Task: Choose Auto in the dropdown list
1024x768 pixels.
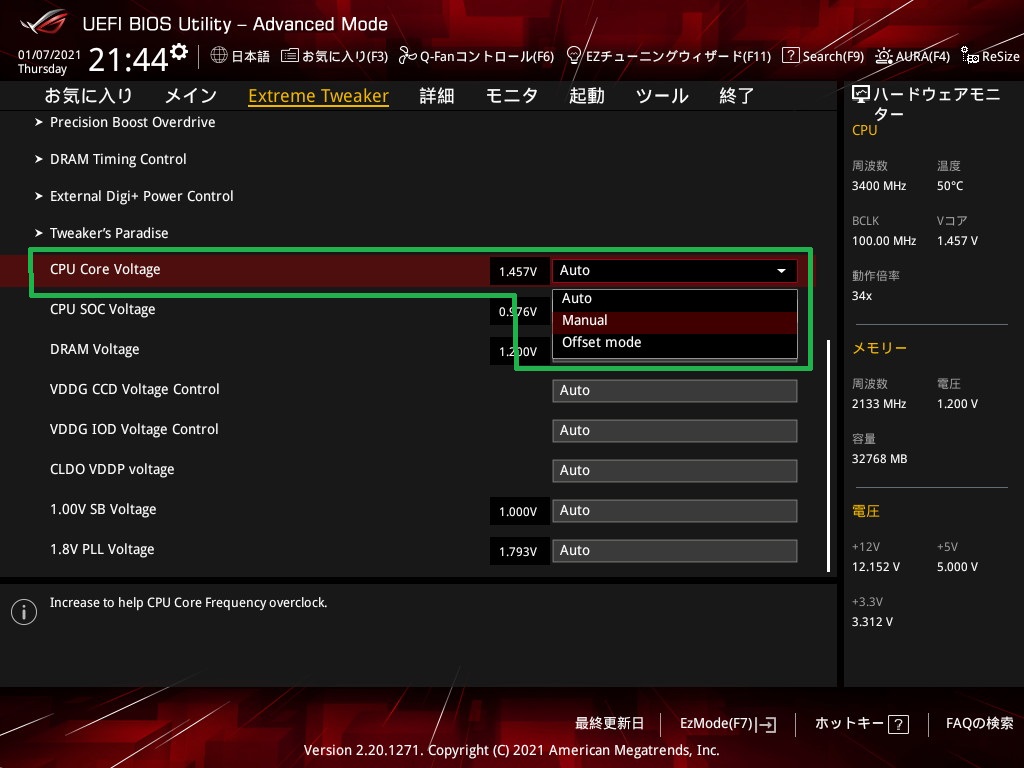Action: click(x=675, y=298)
